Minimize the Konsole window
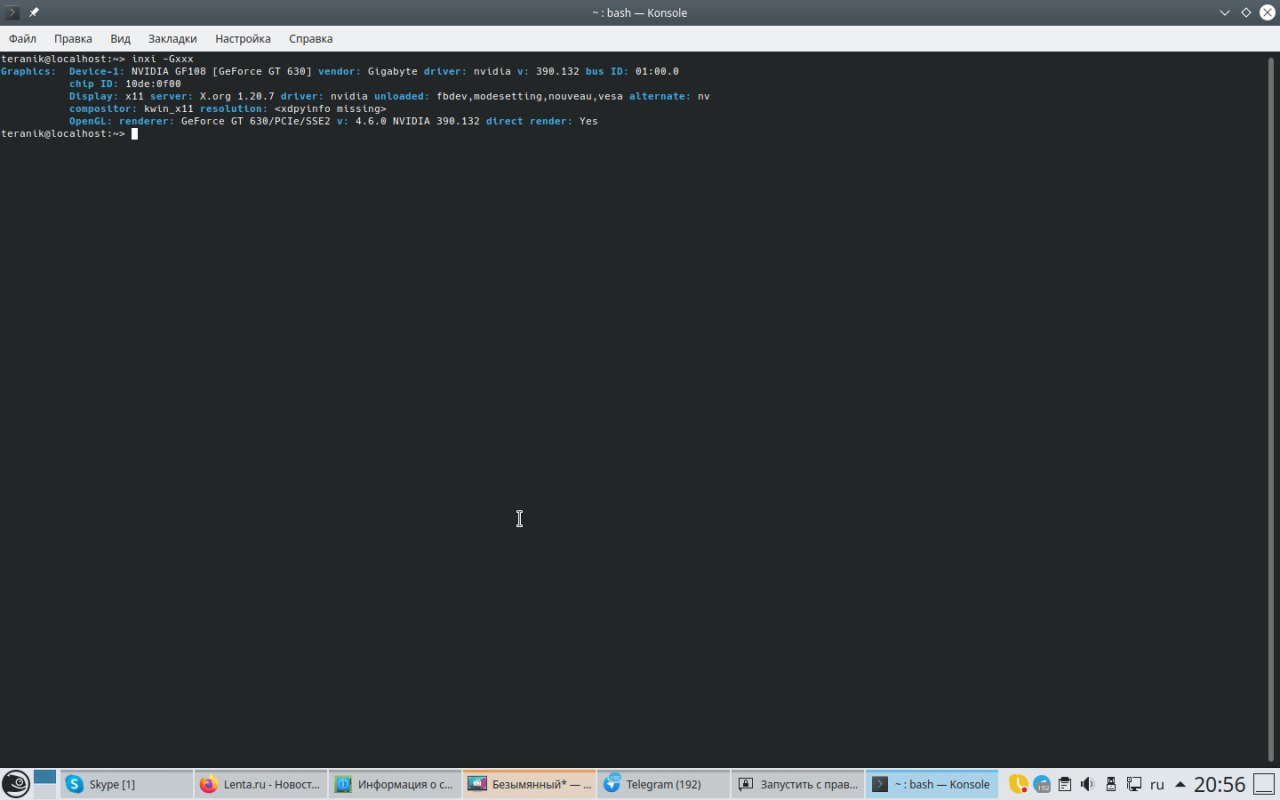 [1224, 13]
